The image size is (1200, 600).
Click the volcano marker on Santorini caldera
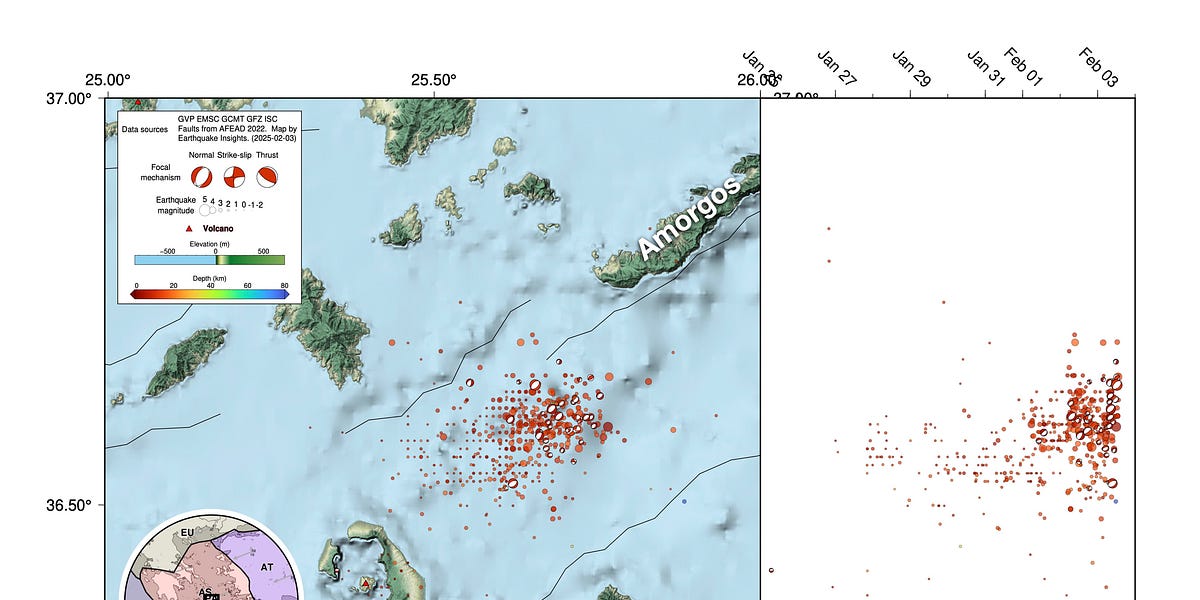pyautogui.click(x=366, y=583)
